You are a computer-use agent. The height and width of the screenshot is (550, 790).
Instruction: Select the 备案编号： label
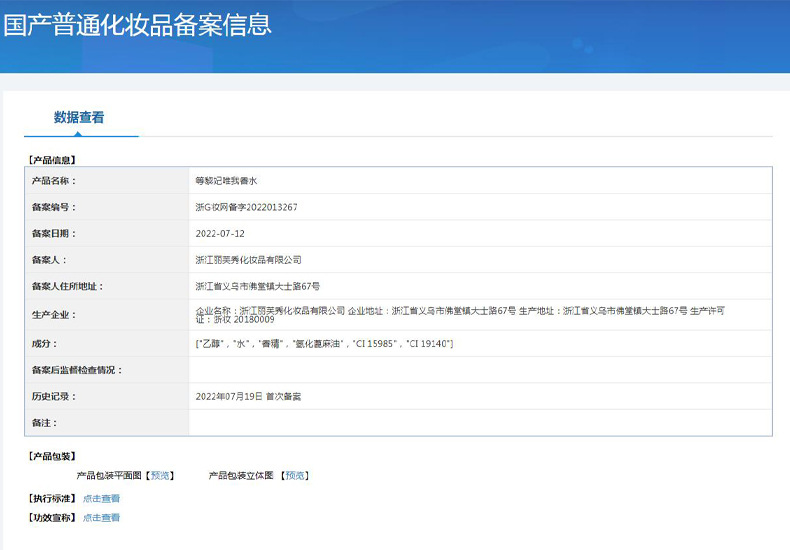[54, 207]
